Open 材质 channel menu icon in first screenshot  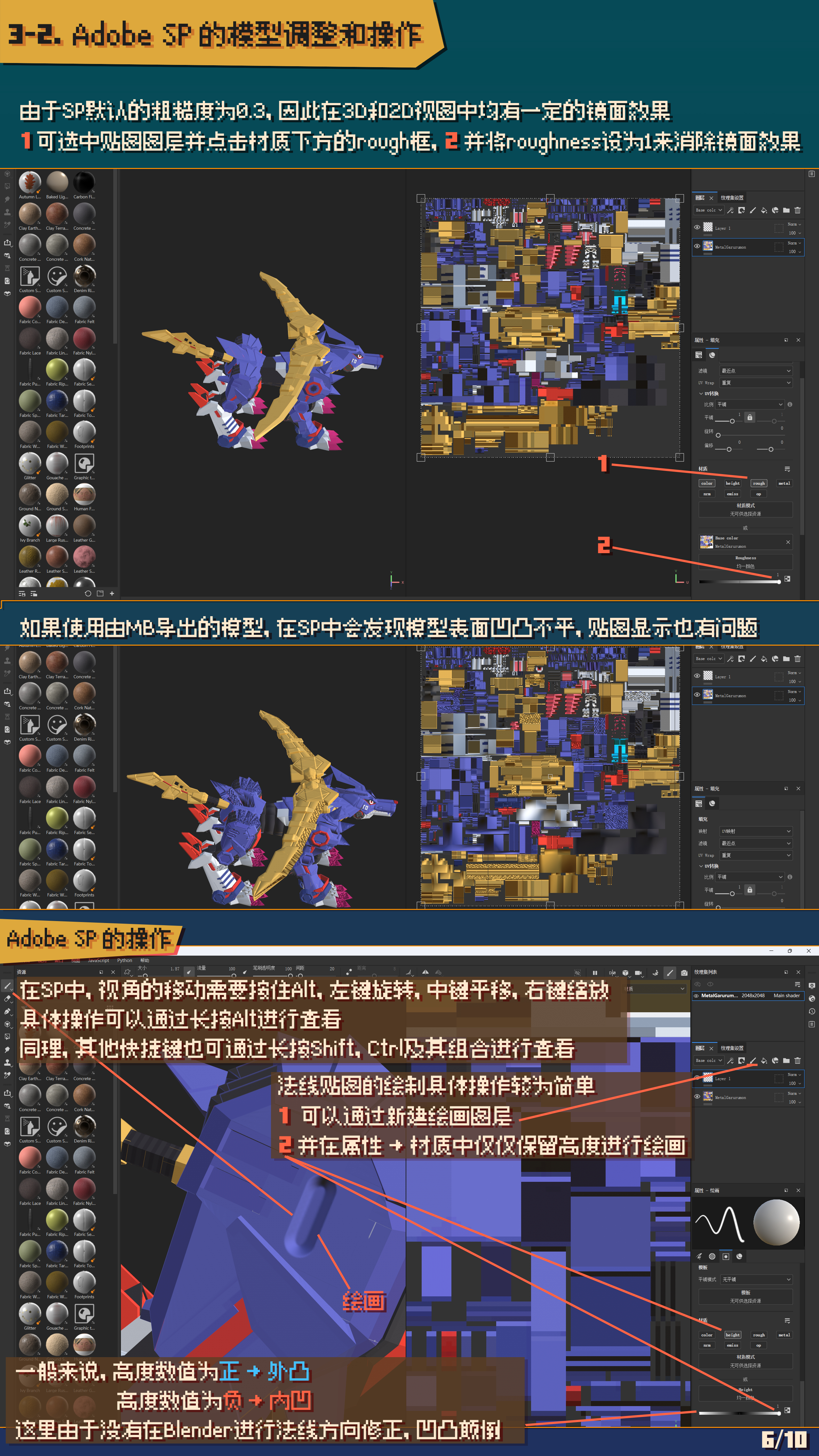click(x=787, y=469)
